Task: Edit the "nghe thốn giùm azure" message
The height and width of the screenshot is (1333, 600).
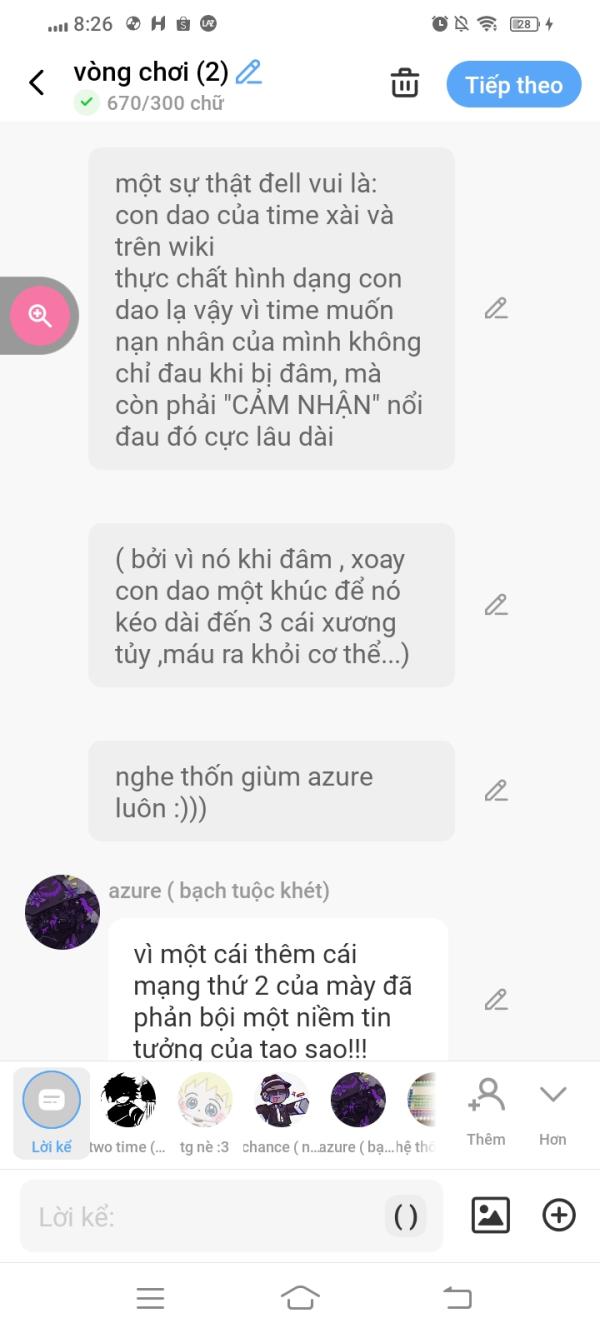Action: (496, 791)
